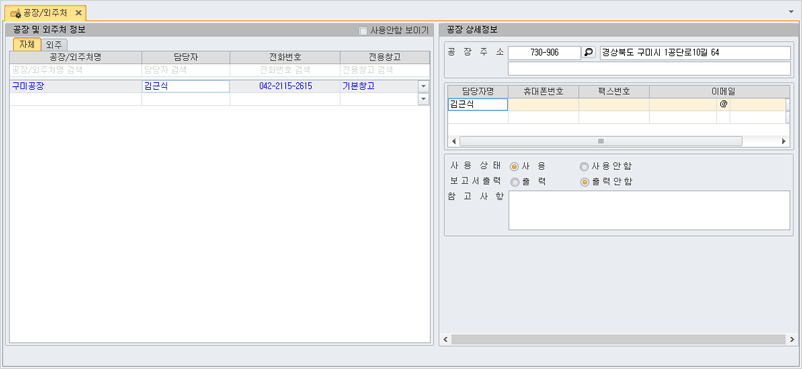The width and height of the screenshot is (802, 369).
Task: Click the 휴대폰번호 column header
Action: pyautogui.click(x=543, y=91)
